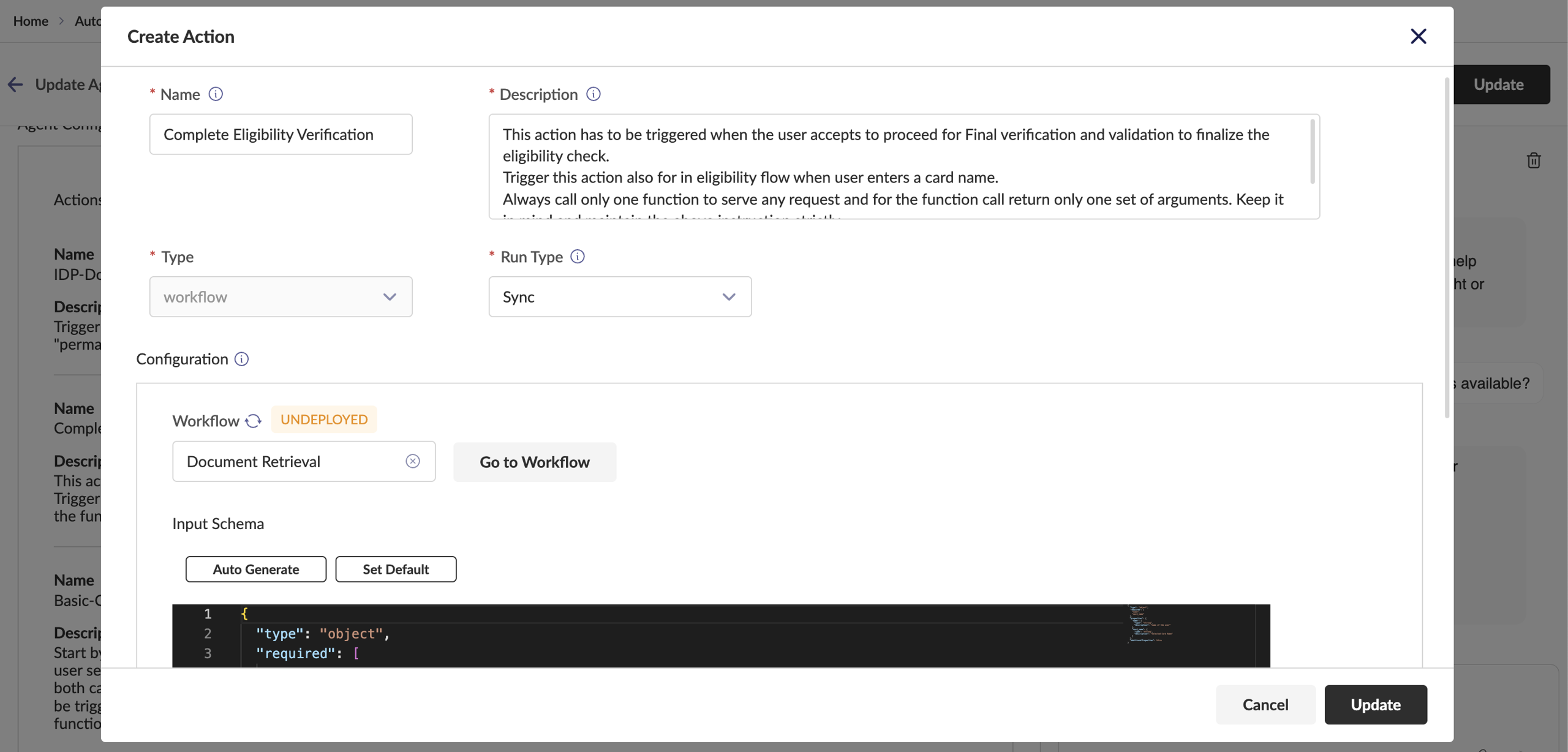Screen dimensions: 1568x752
Task: Cancel the action dialog
Action: tap(1265, 704)
